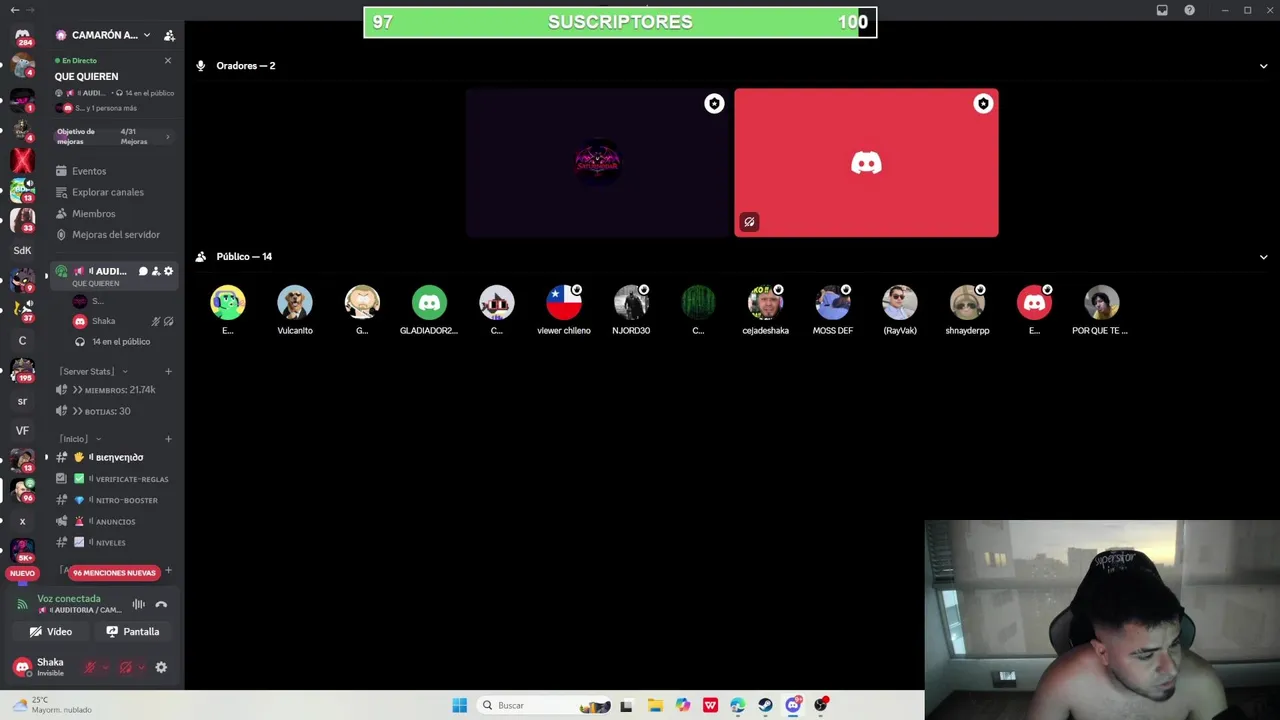Open the bienvenido channel

(x=115, y=457)
